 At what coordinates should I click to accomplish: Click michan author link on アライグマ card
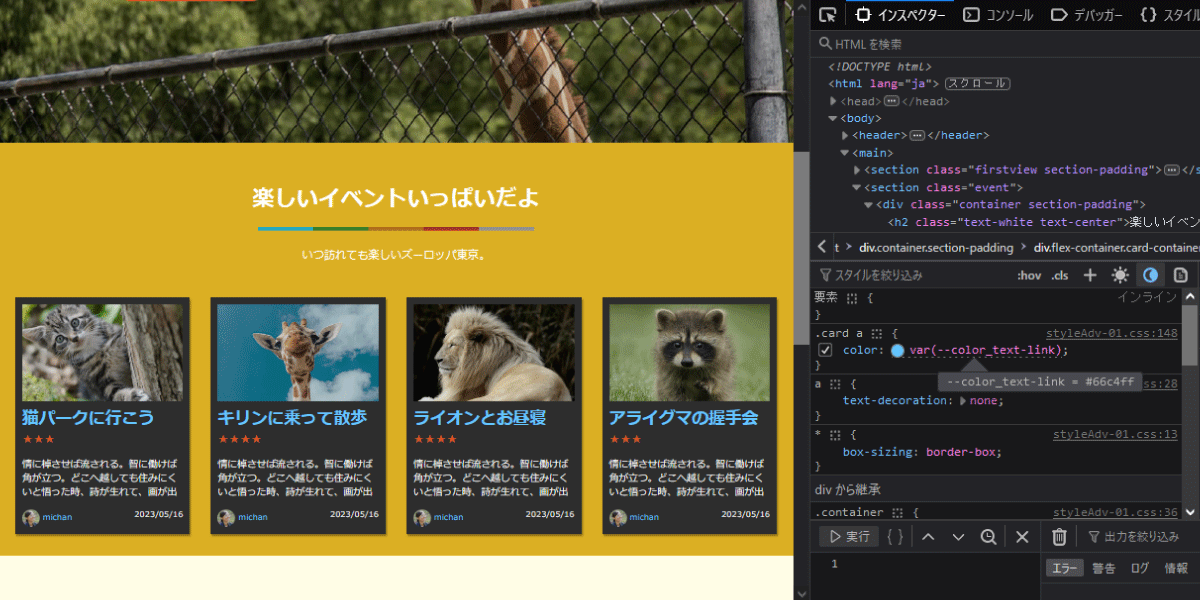tap(644, 517)
